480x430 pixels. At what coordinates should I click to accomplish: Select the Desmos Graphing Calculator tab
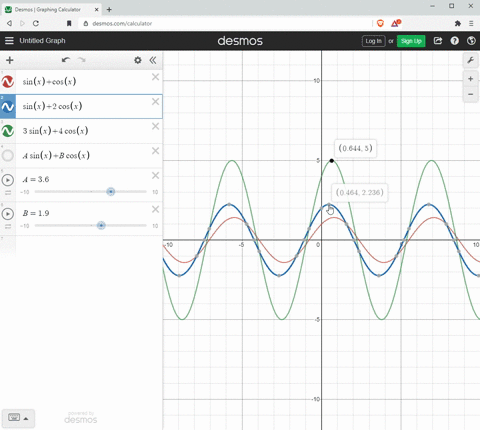pyautogui.click(x=52, y=9)
